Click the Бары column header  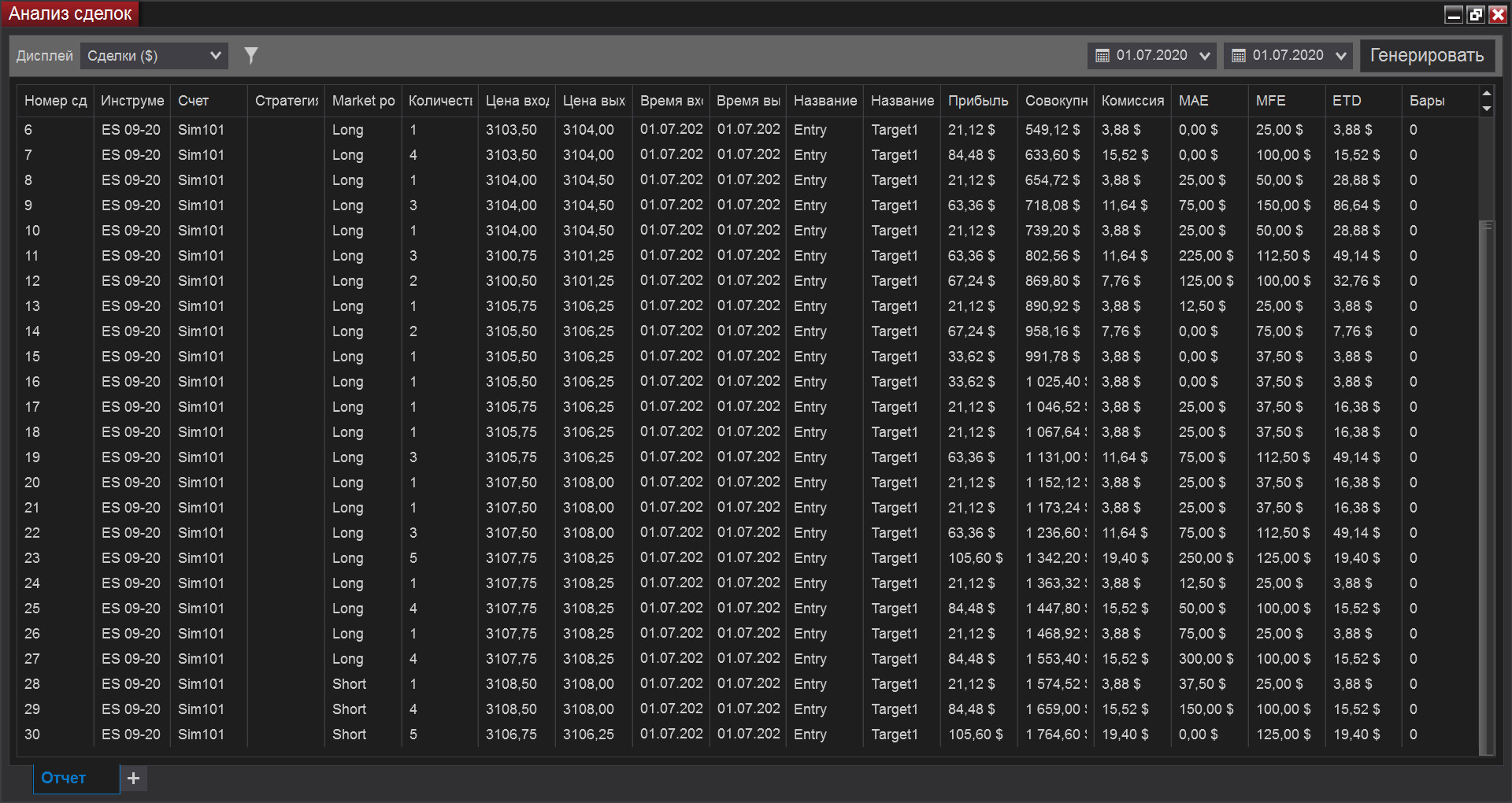pos(1440,101)
